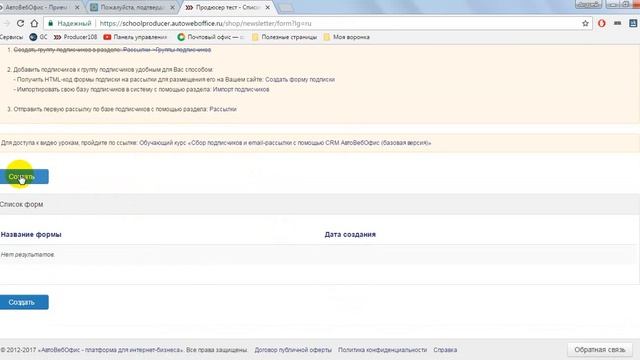Open the Почтовый офис bookmark
The width and height of the screenshot is (640, 360).
(x=210, y=37)
